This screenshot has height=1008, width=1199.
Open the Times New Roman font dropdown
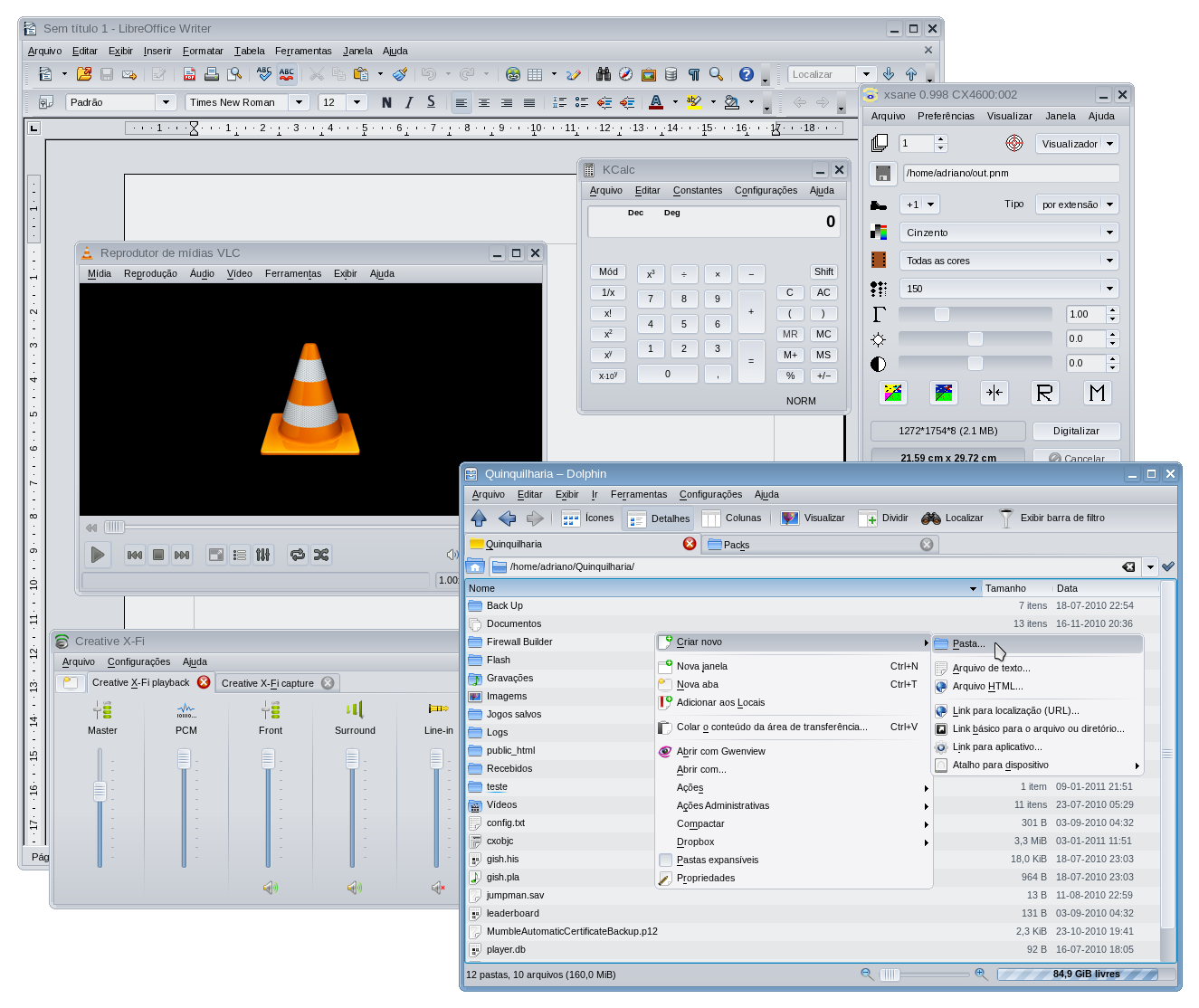pyautogui.click(x=299, y=102)
